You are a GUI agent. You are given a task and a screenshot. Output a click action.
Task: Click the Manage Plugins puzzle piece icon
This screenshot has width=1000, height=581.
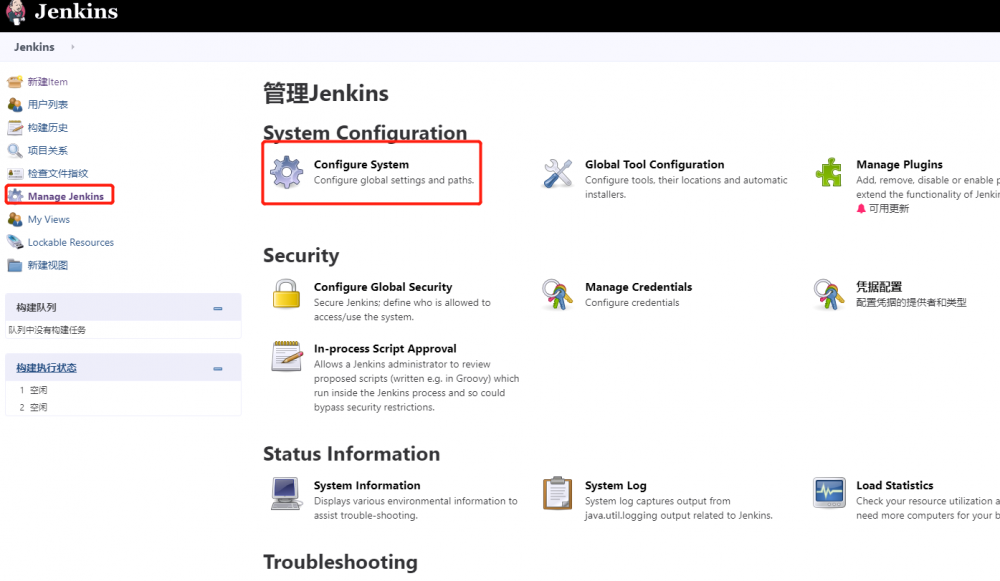click(x=828, y=172)
